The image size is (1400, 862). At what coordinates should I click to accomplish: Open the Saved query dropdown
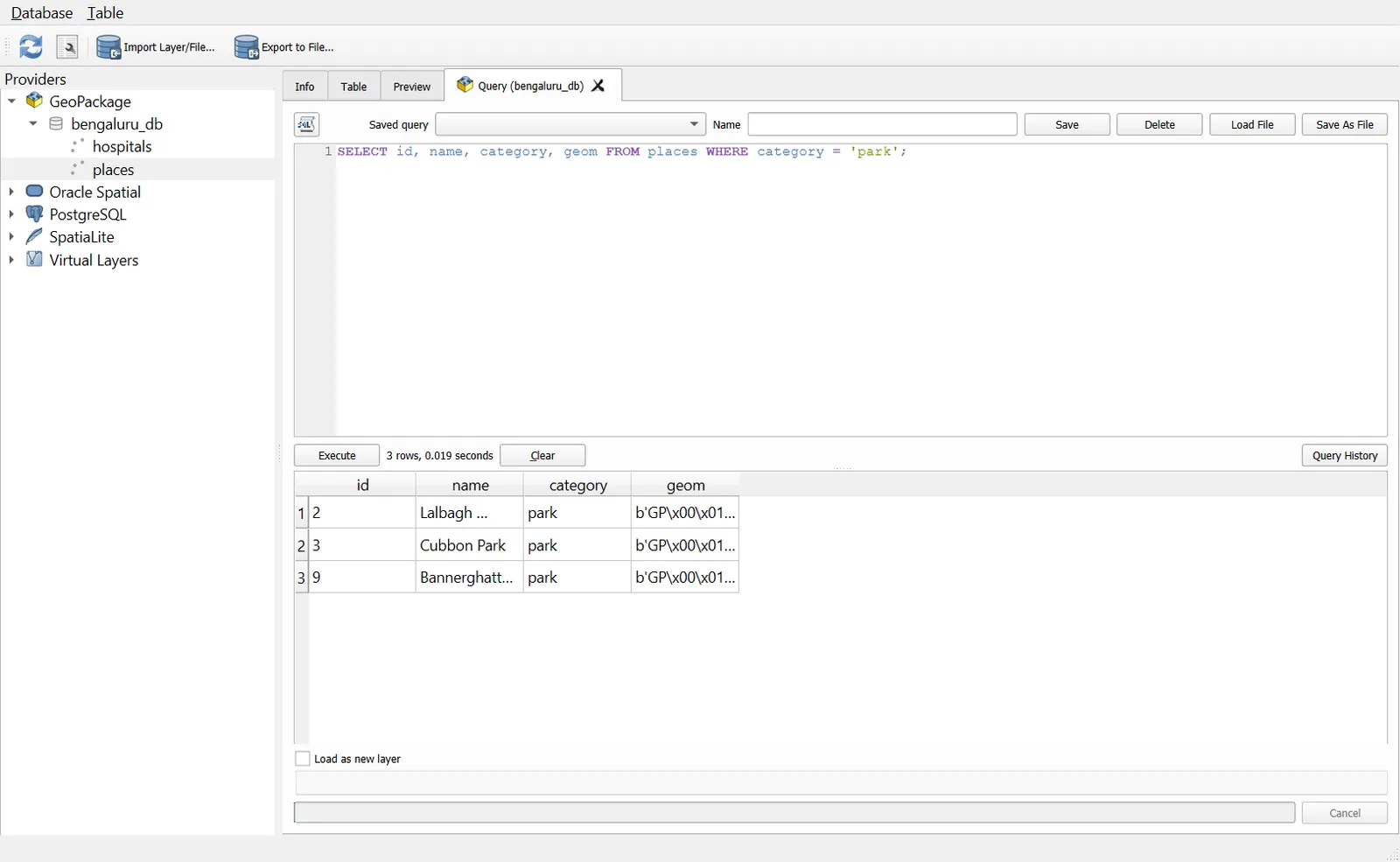[570, 124]
